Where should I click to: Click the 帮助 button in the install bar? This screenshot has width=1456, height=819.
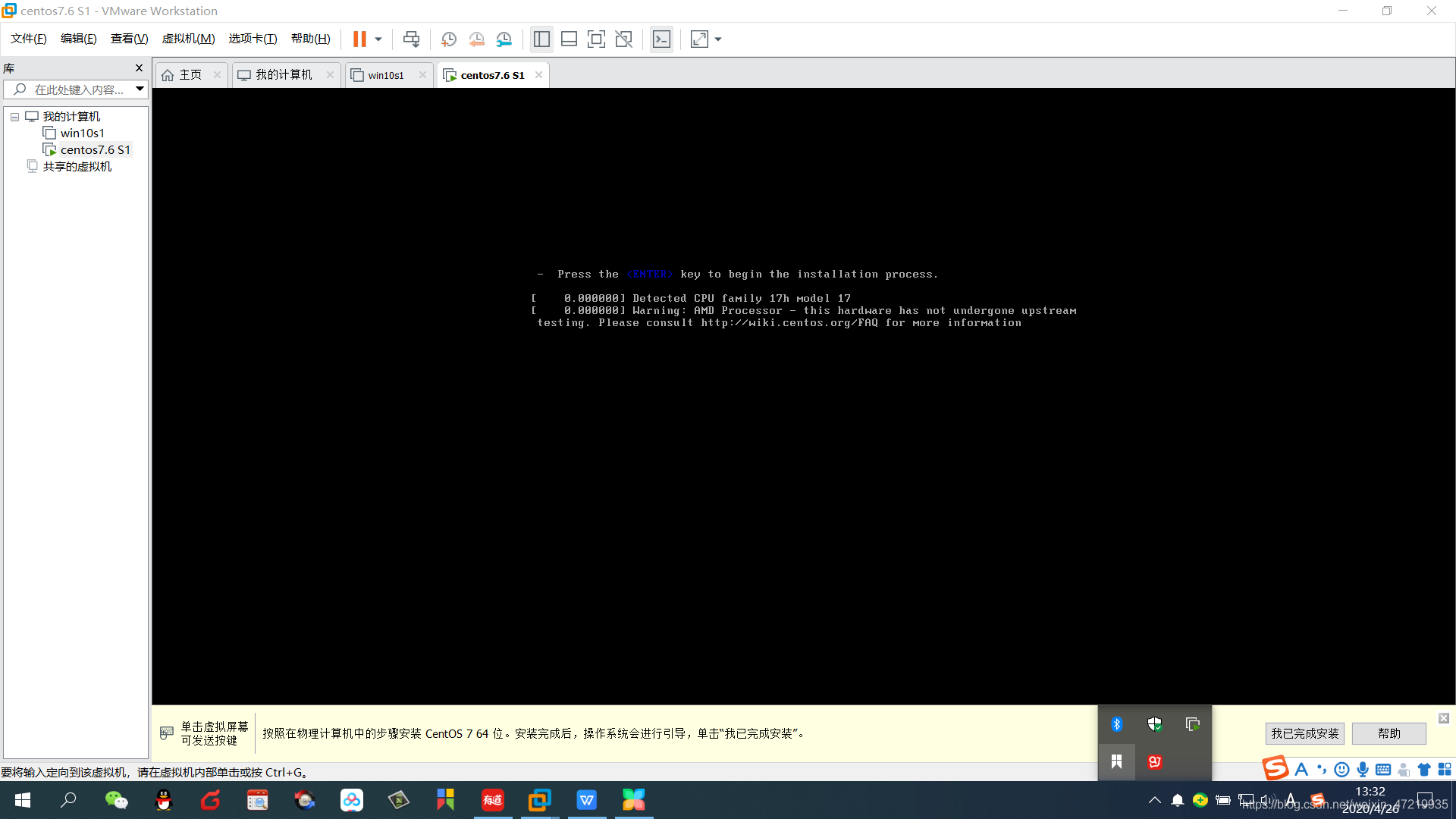(x=1389, y=733)
